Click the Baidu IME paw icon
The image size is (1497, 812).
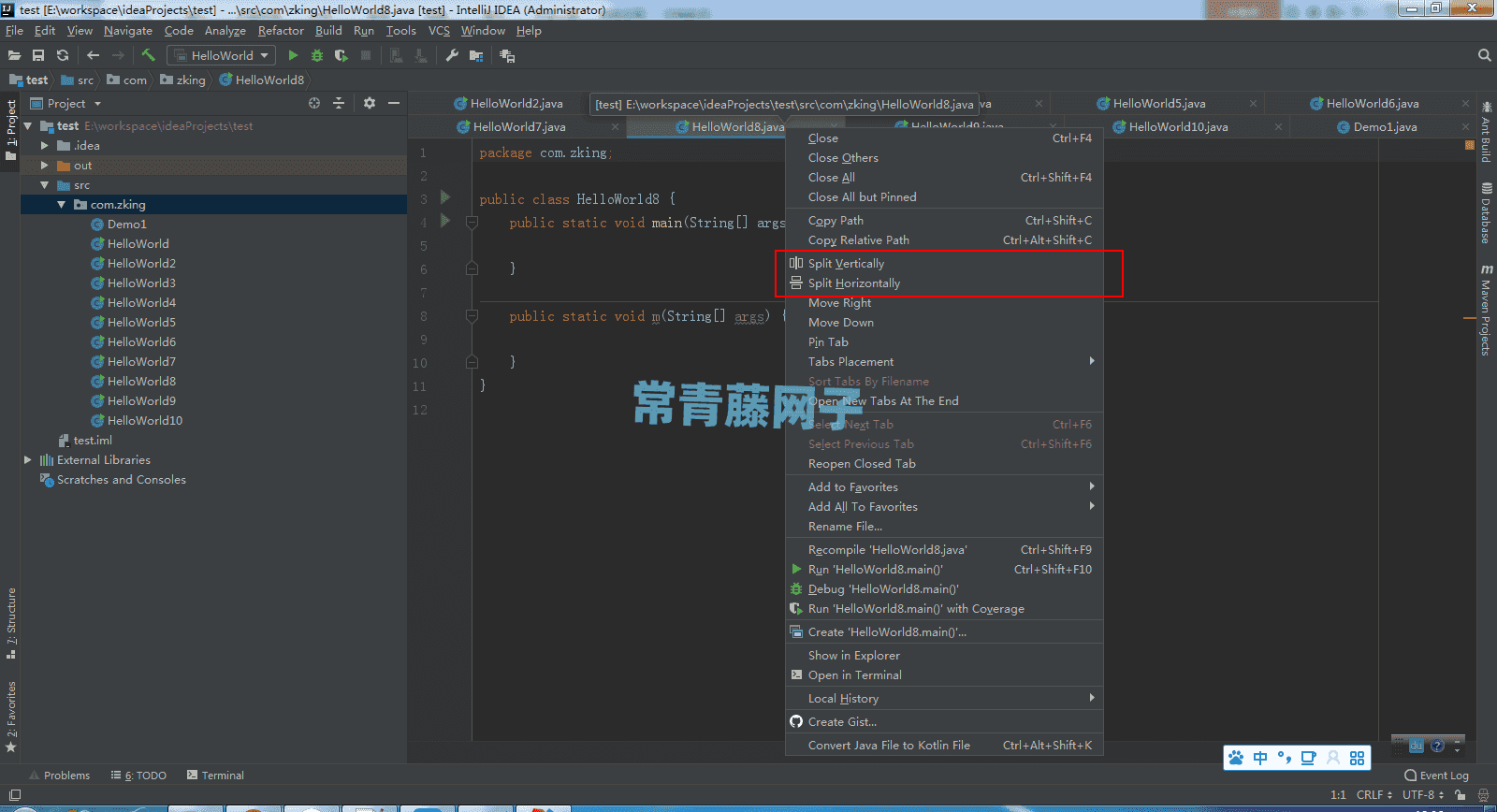pos(1236,758)
